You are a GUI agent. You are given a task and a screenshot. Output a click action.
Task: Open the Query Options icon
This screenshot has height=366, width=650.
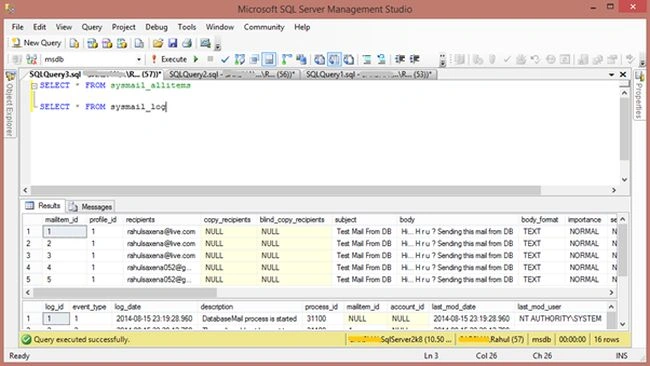tap(254, 59)
